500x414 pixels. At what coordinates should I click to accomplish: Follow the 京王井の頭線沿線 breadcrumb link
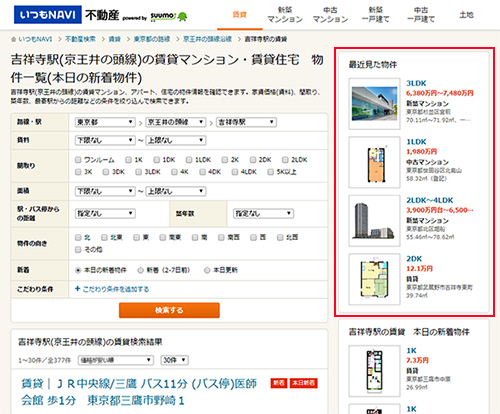click(x=207, y=39)
